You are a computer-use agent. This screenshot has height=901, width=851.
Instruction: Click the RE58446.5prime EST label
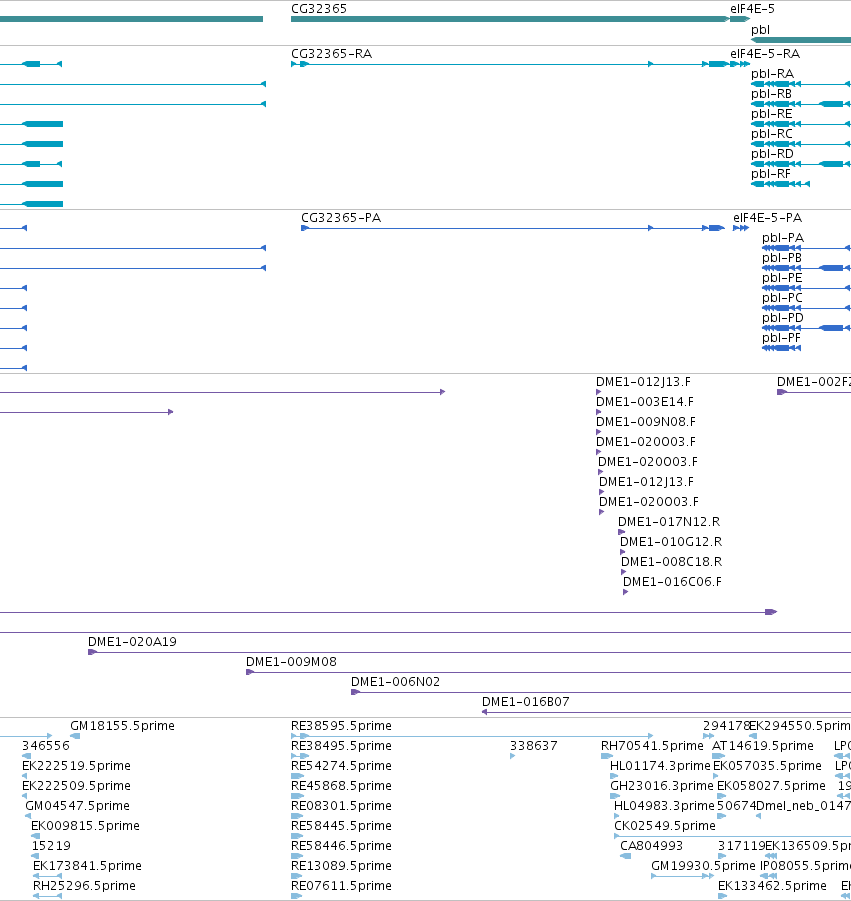[341, 846]
